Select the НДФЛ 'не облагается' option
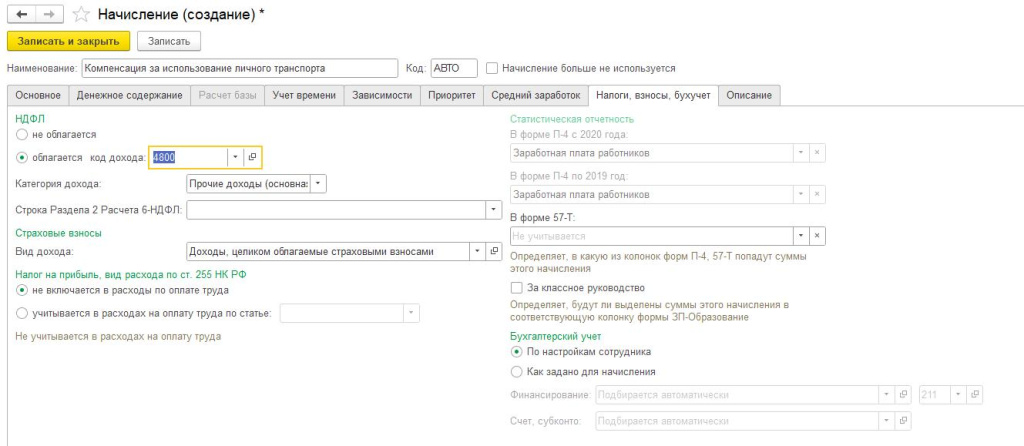Image resolution: width=1024 pixels, height=446 pixels. pos(22,133)
